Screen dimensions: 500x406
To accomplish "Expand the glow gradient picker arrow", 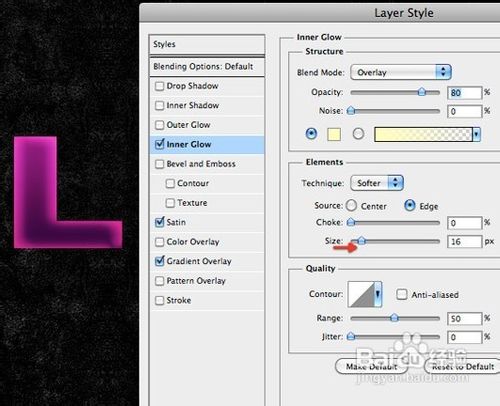I will 476,134.
